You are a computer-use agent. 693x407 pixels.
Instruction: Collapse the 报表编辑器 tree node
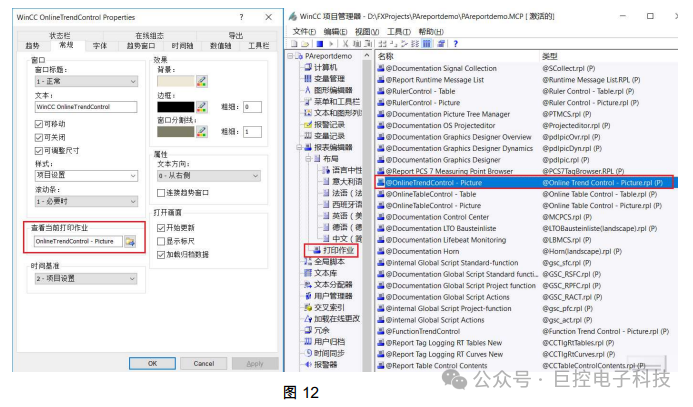tap(299, 147)
